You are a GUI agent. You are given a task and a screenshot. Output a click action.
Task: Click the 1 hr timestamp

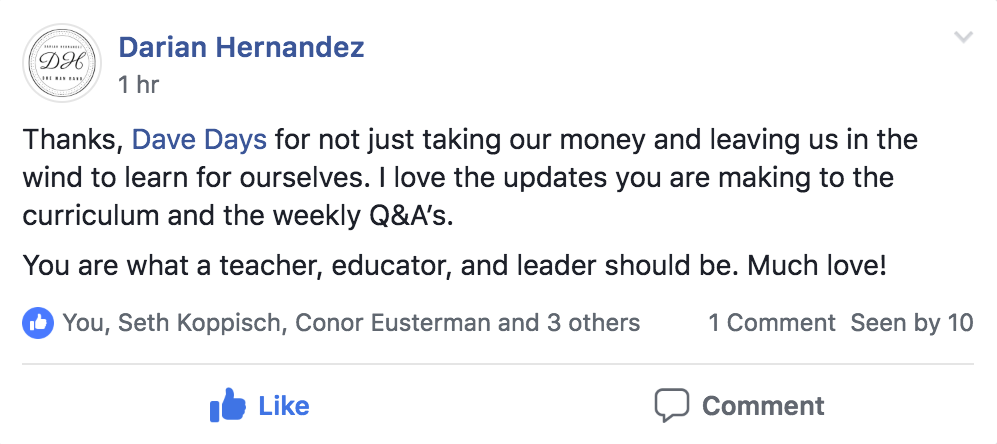click(138, 85)
